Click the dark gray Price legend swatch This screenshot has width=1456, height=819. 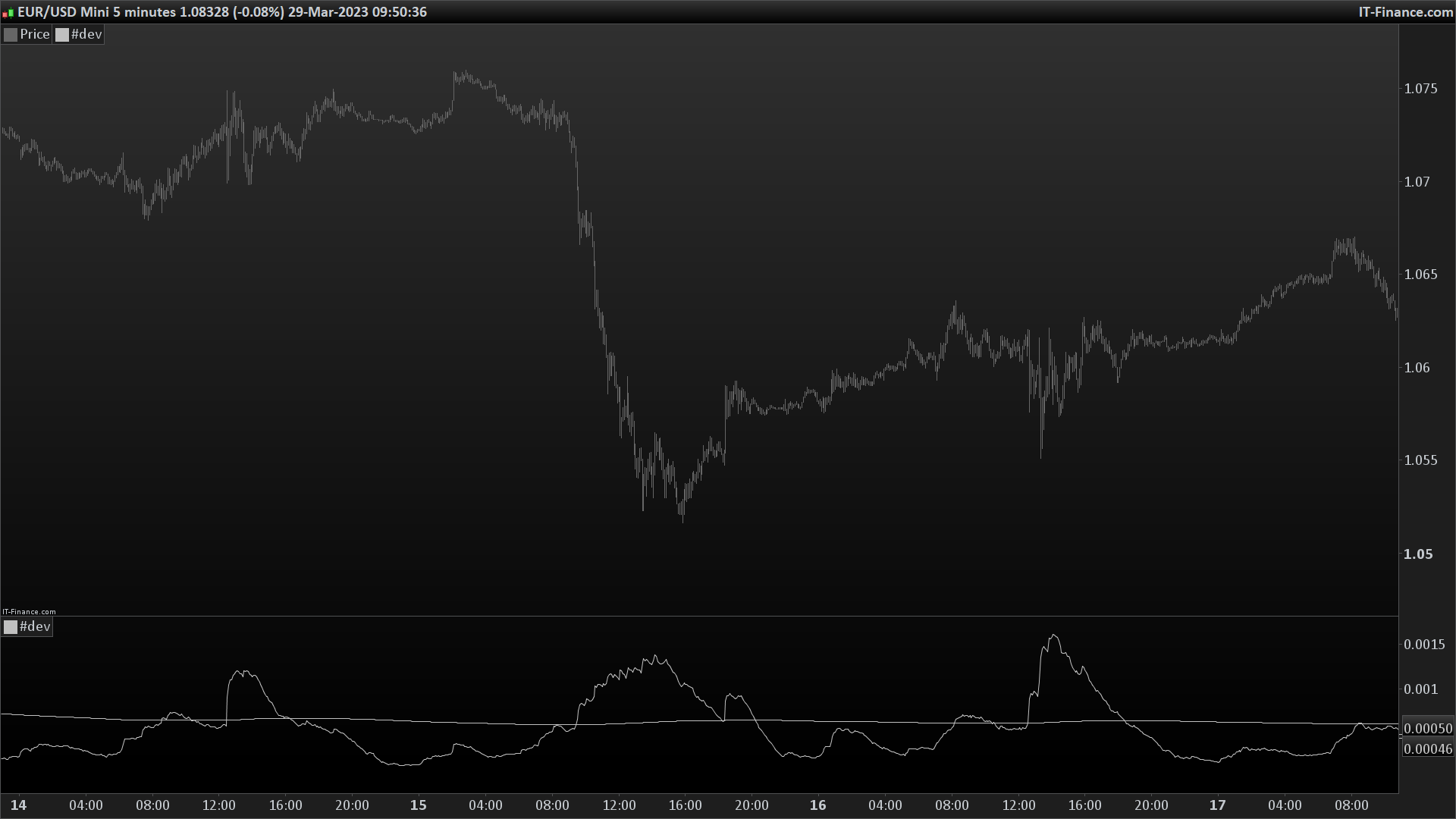11,35
